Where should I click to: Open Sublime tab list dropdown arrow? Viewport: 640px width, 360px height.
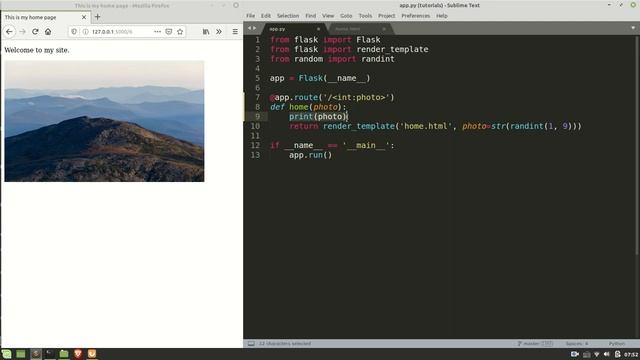633,28
